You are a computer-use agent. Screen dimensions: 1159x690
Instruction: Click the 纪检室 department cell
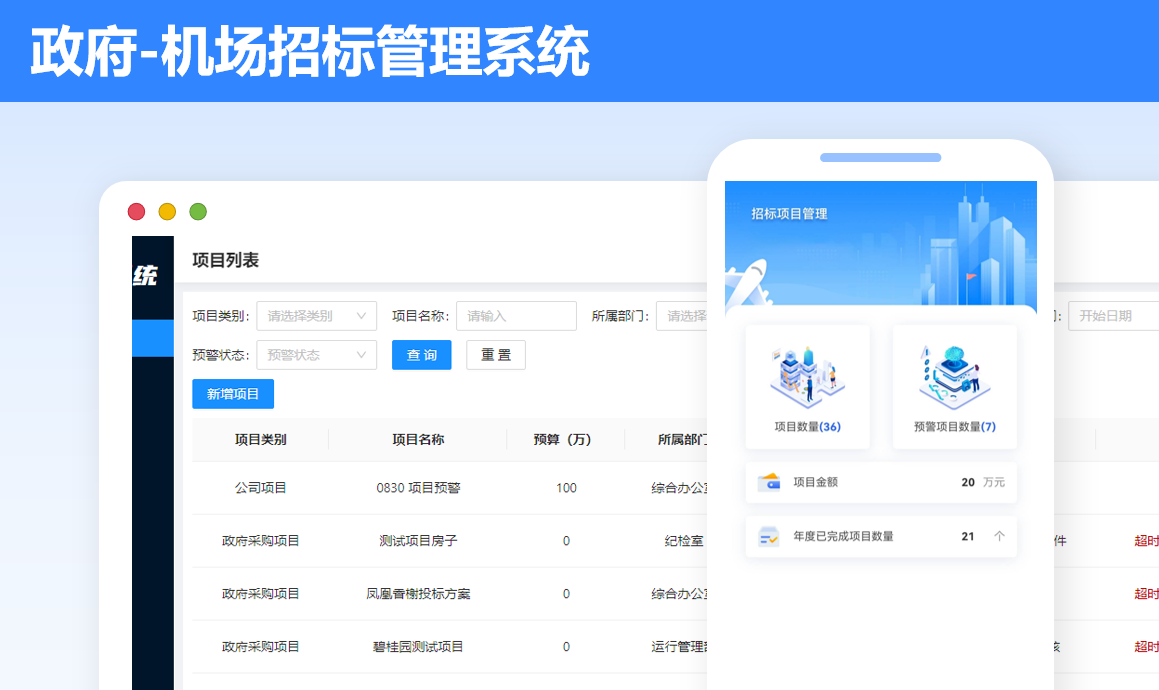pyautogui.click(x=684, y=541)
